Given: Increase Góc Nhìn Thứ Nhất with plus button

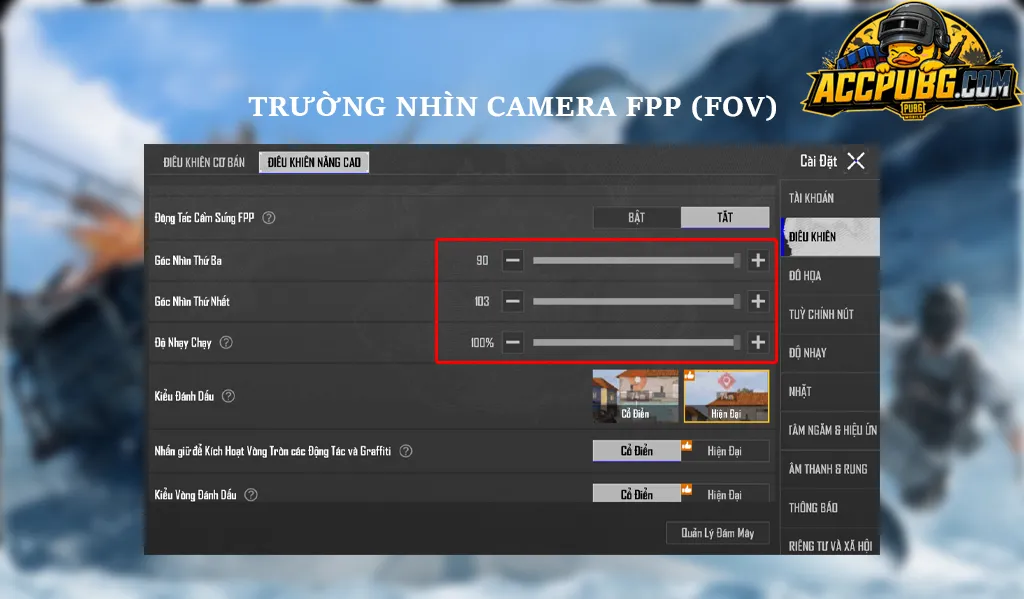Looking at the screenshot, I should pos(758,301).
